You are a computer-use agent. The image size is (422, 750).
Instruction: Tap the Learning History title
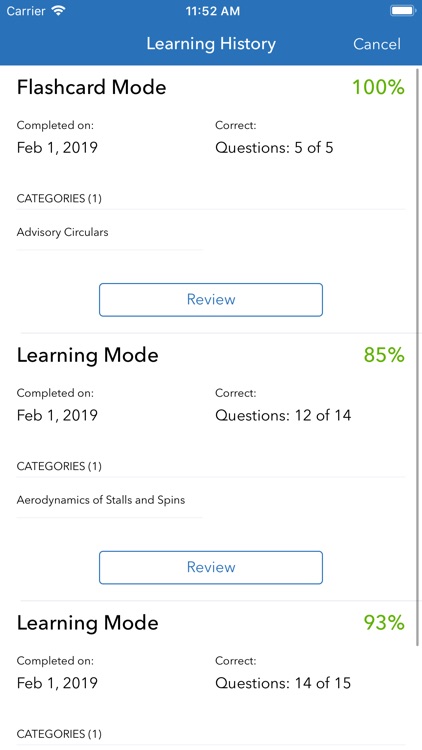(211, 44)
